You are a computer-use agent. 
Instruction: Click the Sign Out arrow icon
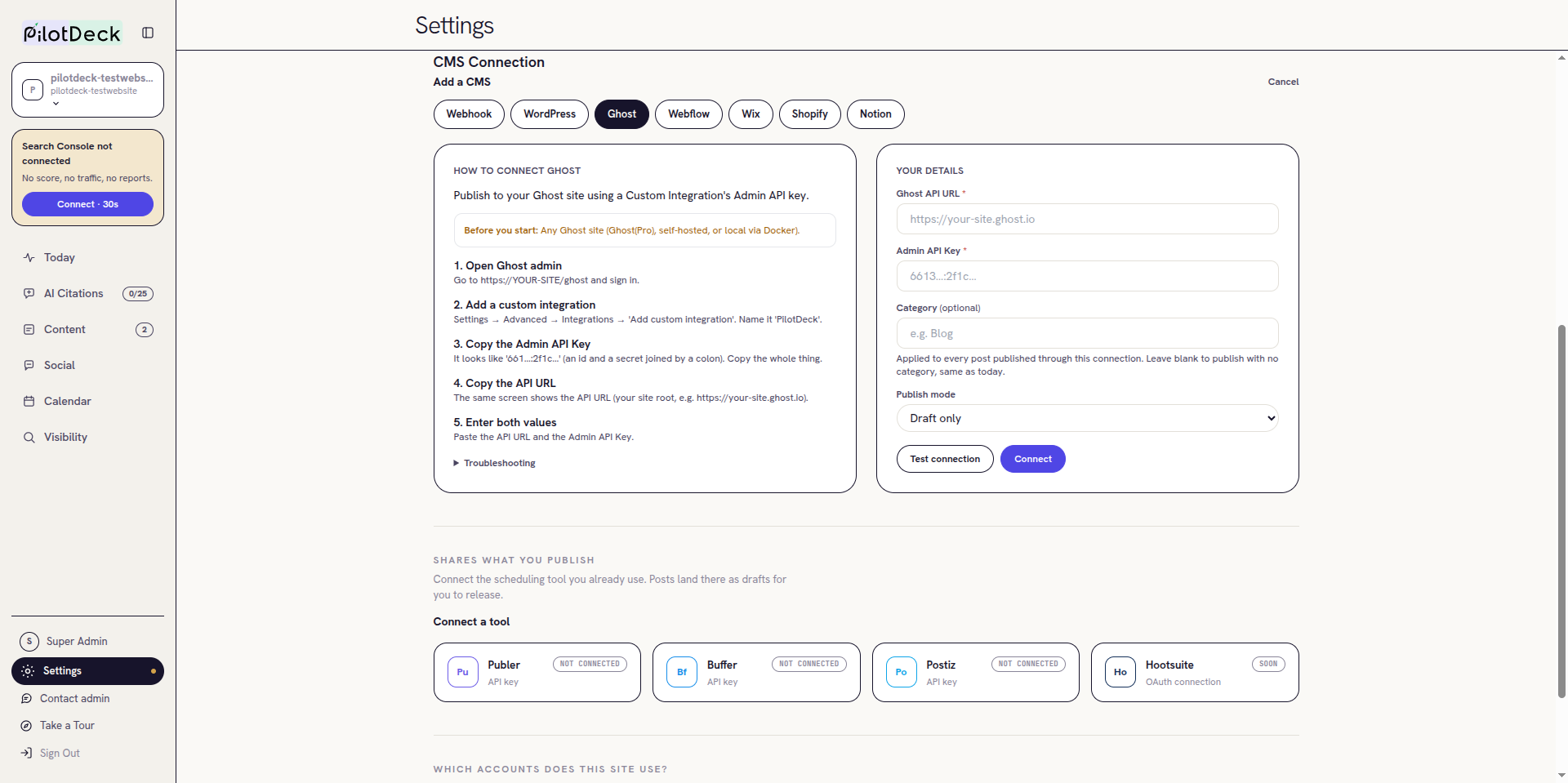26,753
